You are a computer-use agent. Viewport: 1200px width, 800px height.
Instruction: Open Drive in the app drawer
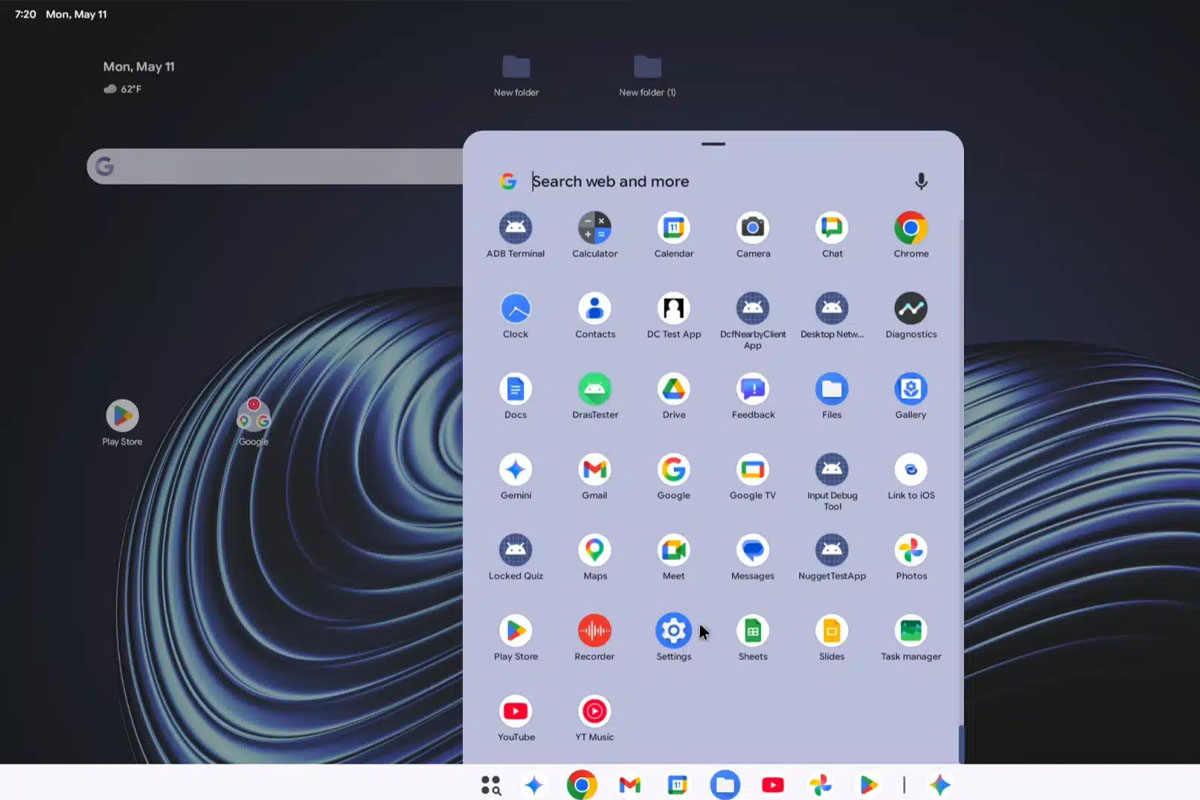tap(673, 389)
